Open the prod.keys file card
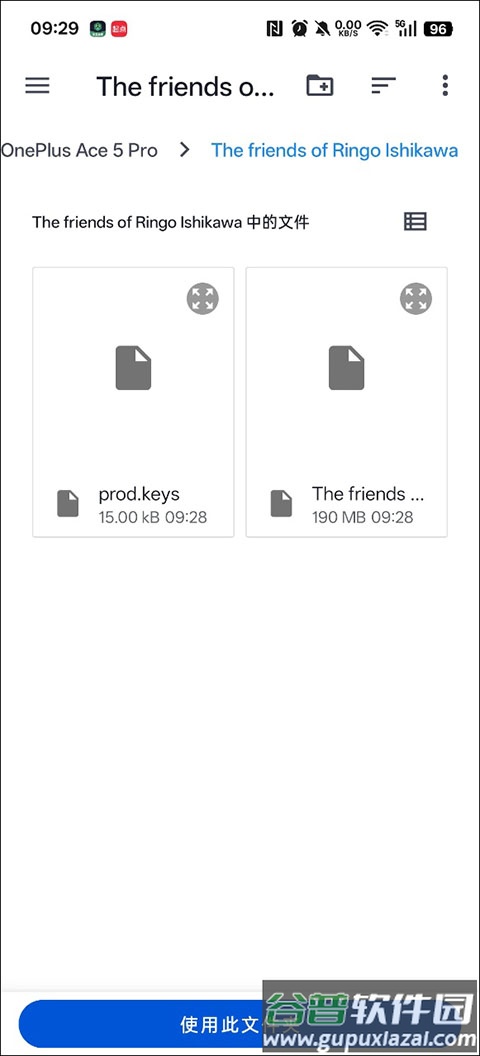The image size is (480, 1056). [133, 402]
